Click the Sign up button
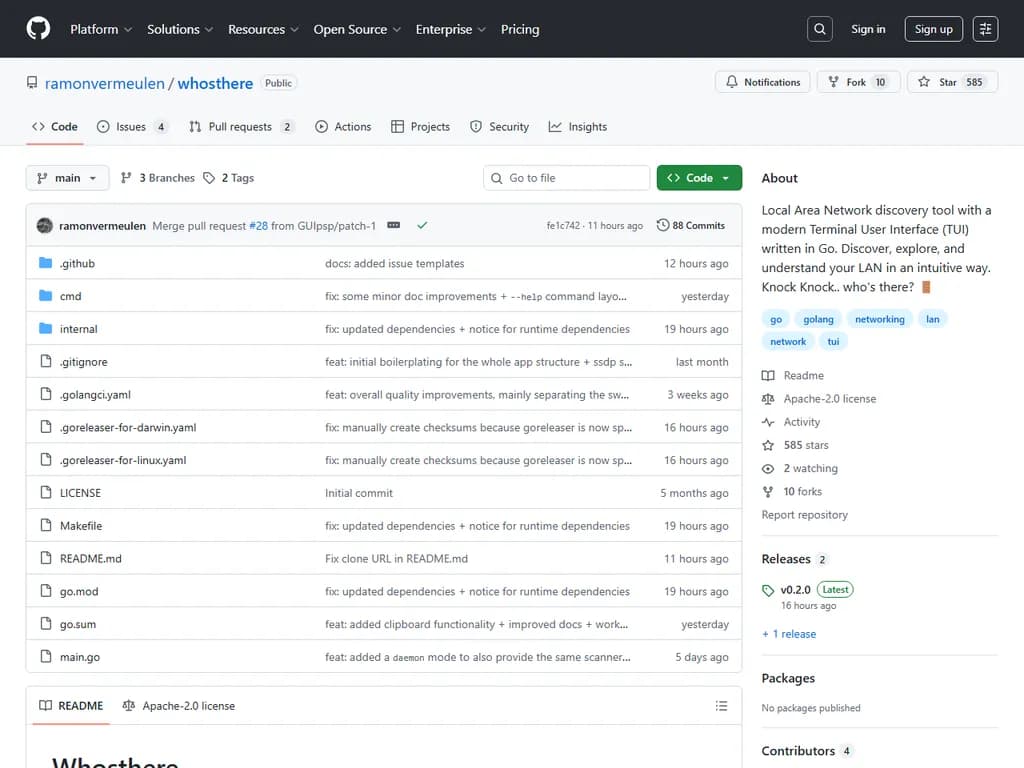The width and height of the screenshot is (1024, 768). pyautogui.click(x=933, y=29)
